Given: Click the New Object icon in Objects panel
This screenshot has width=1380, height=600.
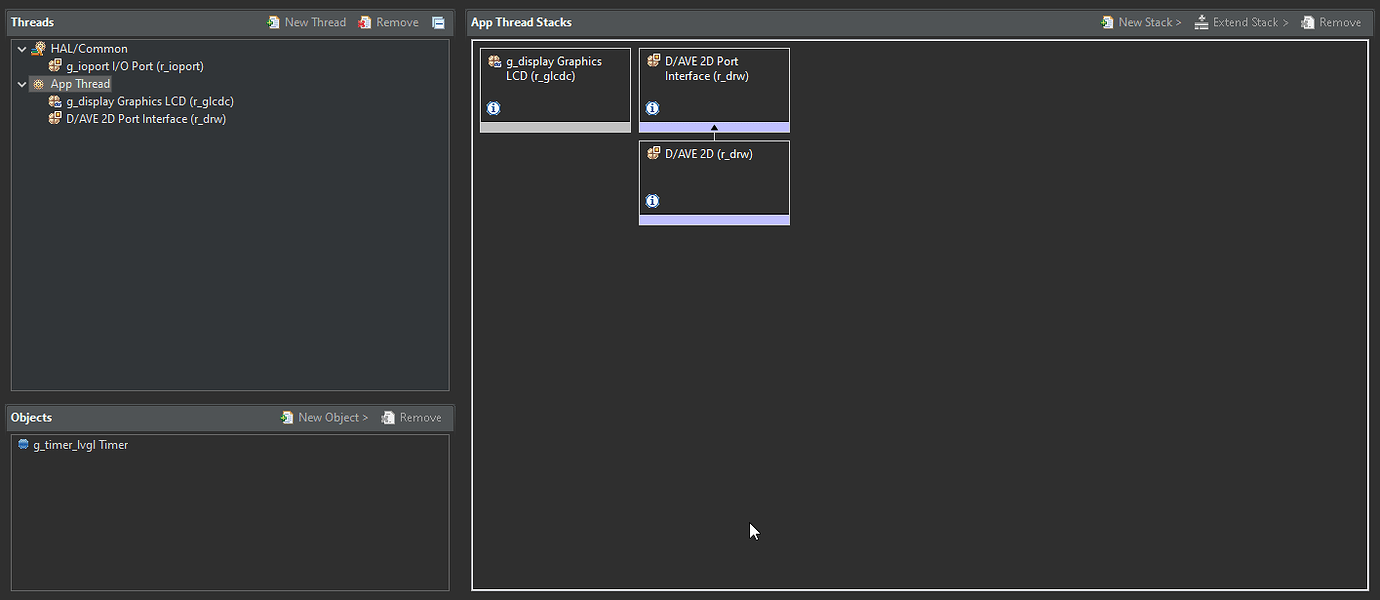Looking at the screenshot, I should [x=289, y=417].
